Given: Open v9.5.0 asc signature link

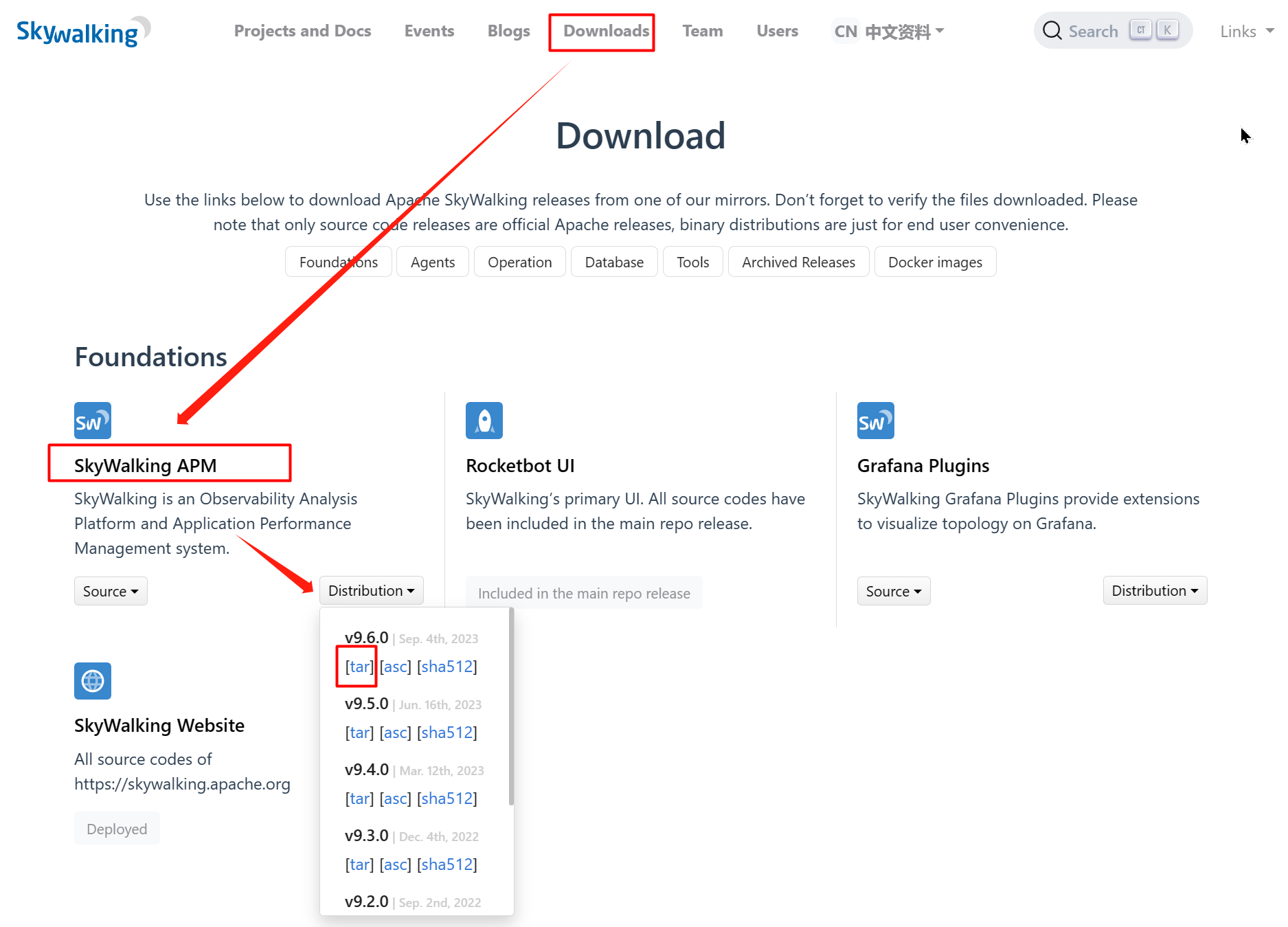Looking at the screenshot, I should tap(396, 733).
